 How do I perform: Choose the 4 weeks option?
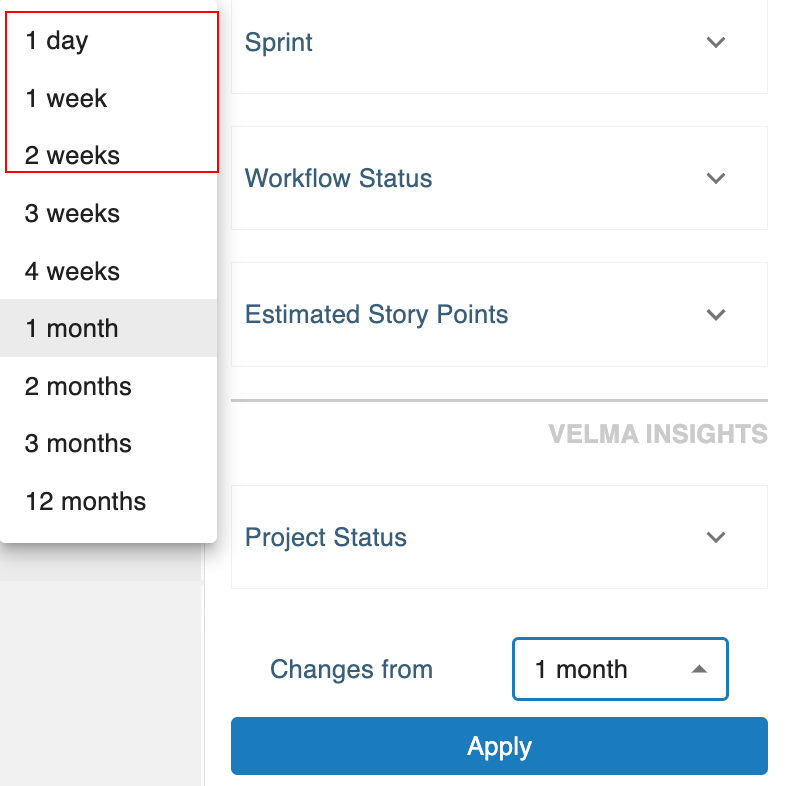[x=72, y=271]
